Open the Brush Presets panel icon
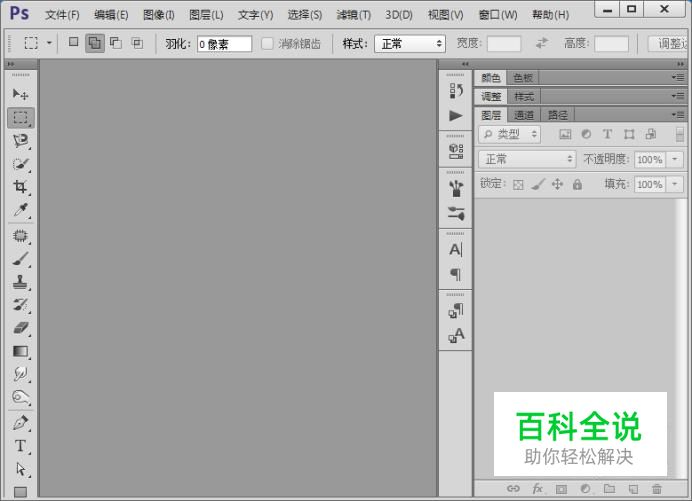 tap(455, 214)
